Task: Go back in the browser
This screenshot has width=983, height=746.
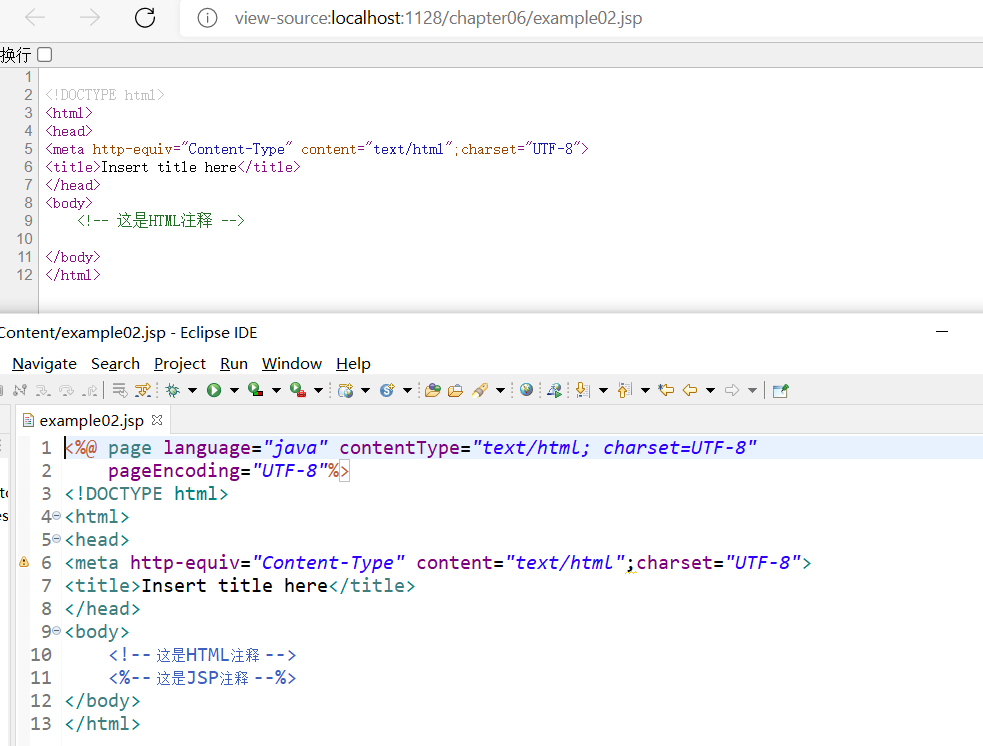Action: [x=35, y=18]
